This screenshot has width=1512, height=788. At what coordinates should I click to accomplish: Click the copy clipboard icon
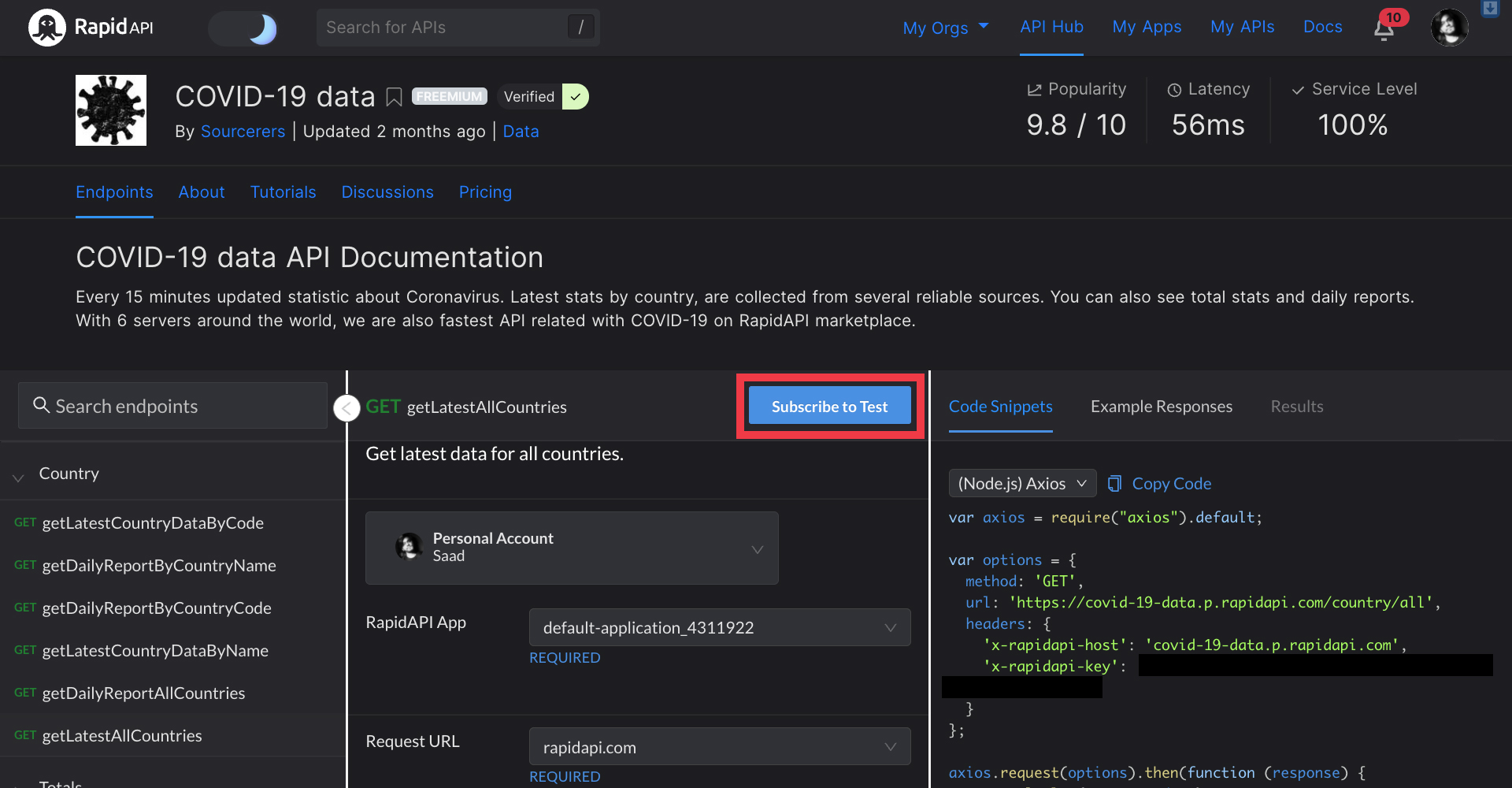[x=1114, y=484]
